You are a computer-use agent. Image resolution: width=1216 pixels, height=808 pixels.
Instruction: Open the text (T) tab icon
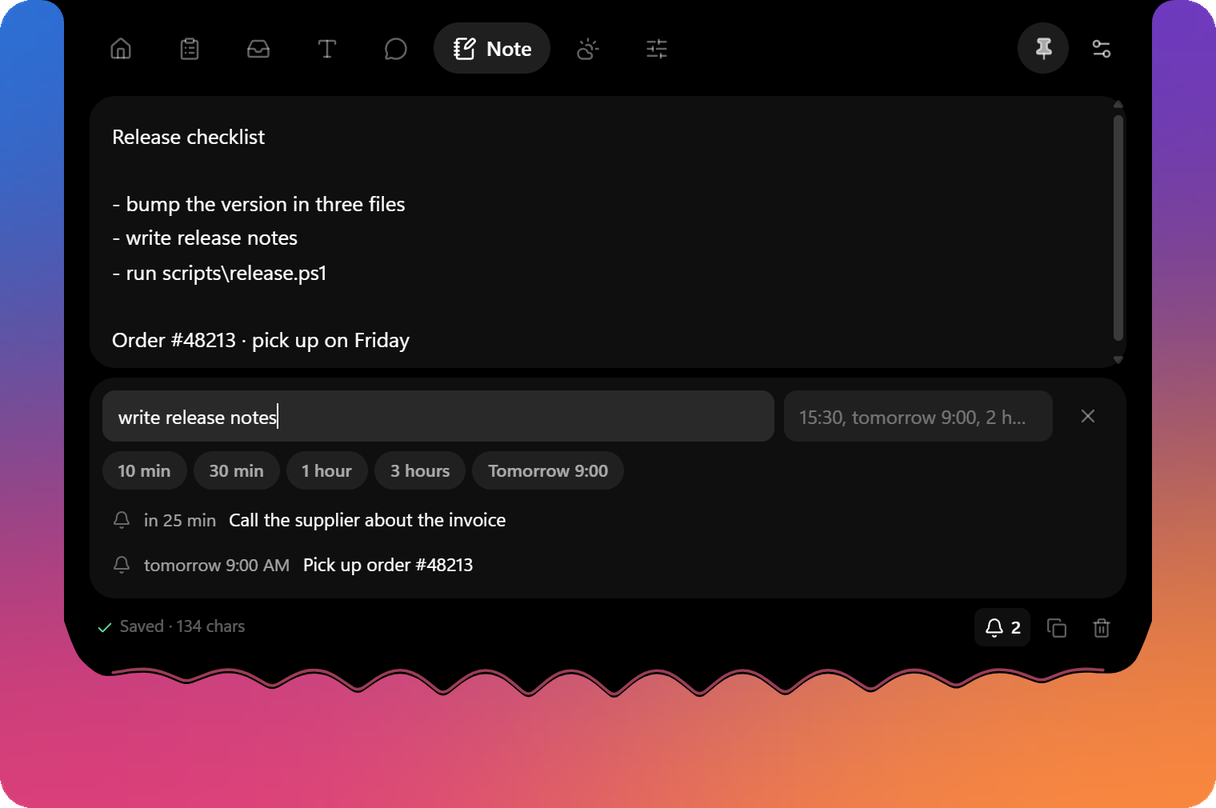click(327, 49)
